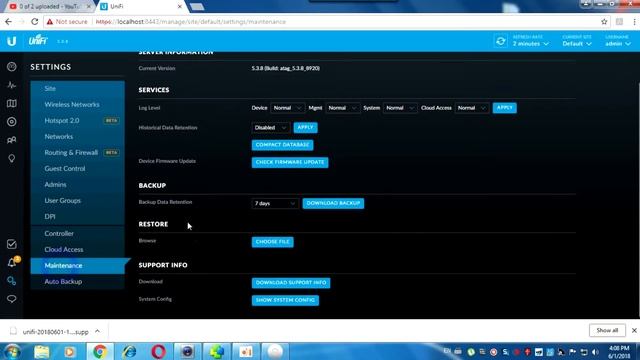Click the UniFi wordmark logo

[x=38, y=40]
